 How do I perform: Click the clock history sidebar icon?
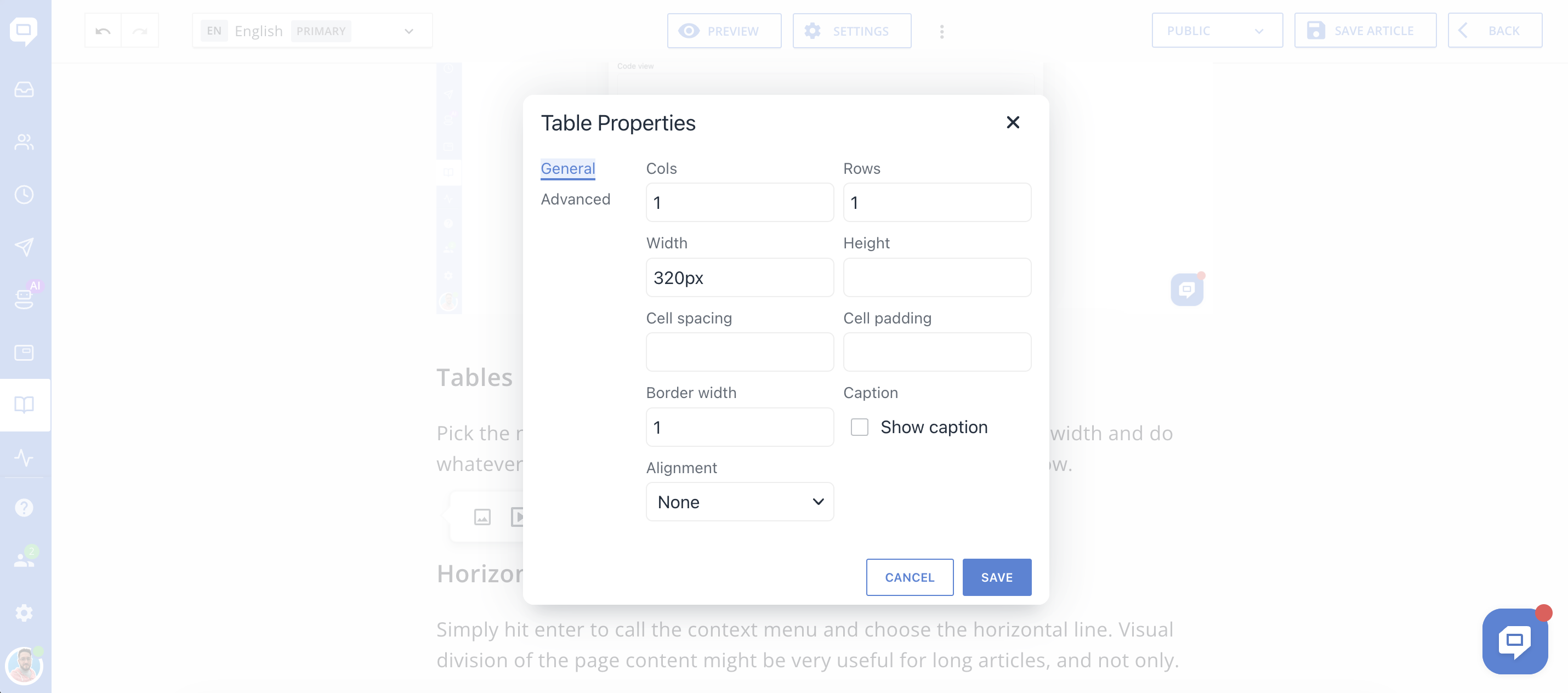(24, 195)
